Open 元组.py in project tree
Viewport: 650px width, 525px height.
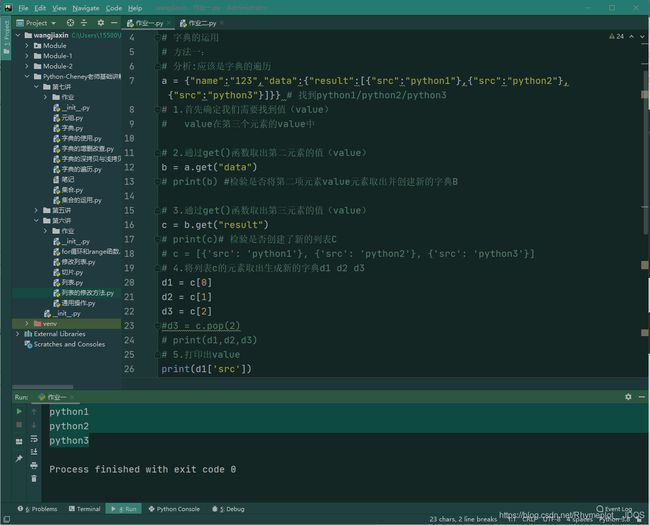[x=68, y=118]
